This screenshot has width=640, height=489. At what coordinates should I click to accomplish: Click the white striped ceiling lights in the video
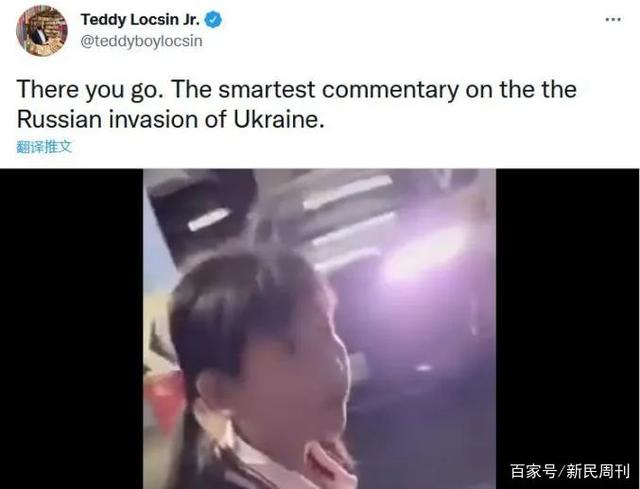(347, 216)
